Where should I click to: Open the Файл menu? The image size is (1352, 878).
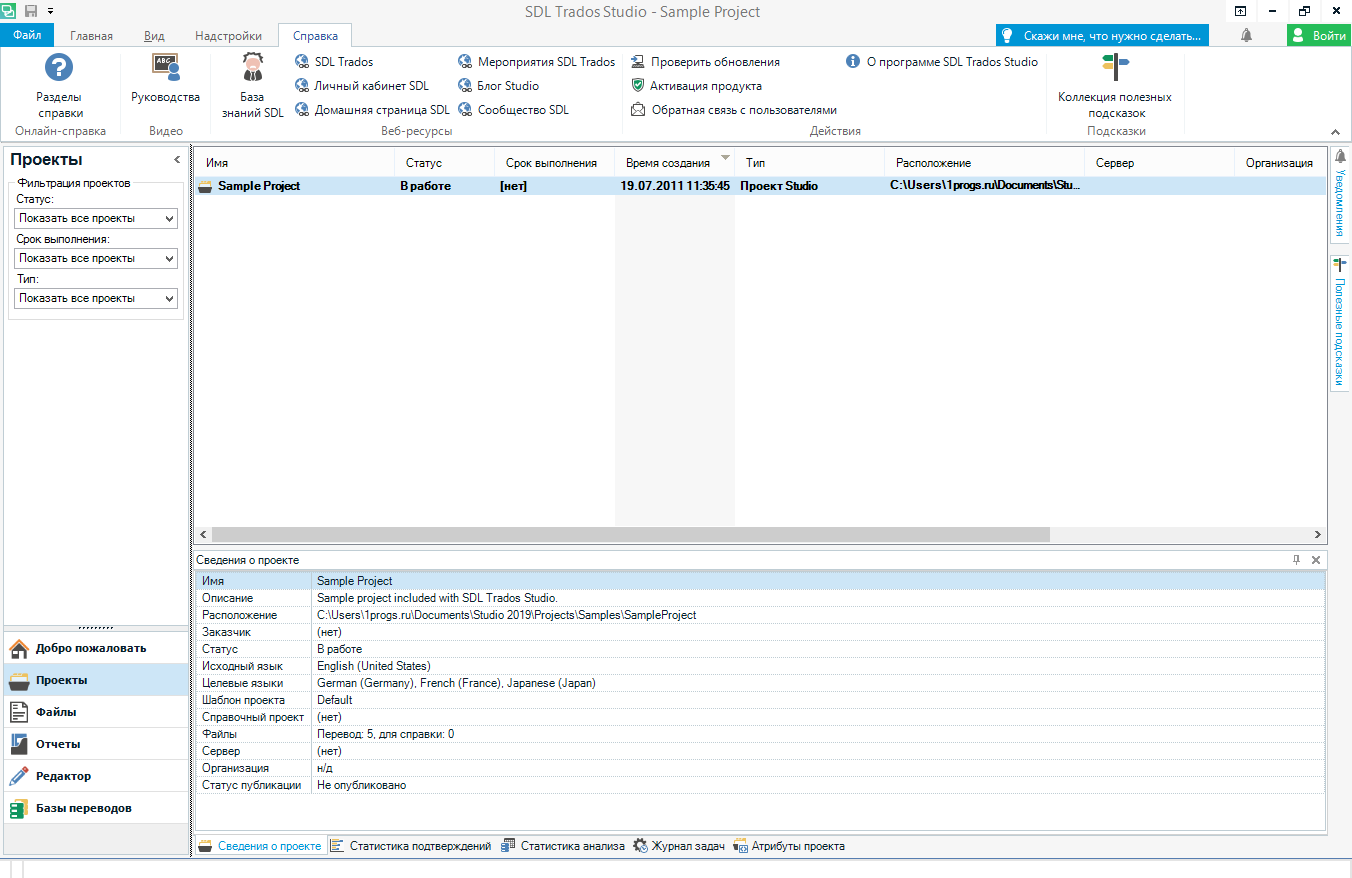click(27, 35)
